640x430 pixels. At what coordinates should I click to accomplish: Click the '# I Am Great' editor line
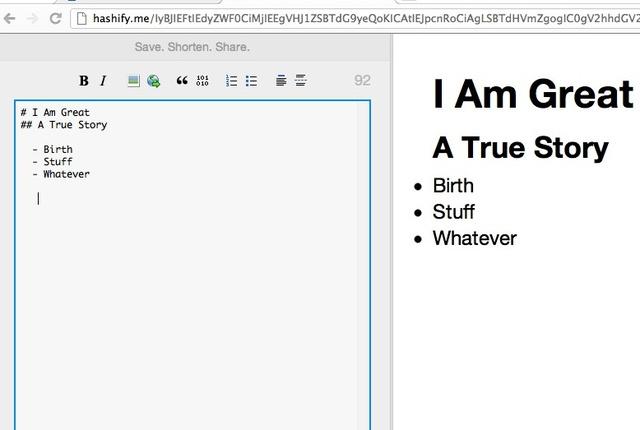[x=55, y=112]
